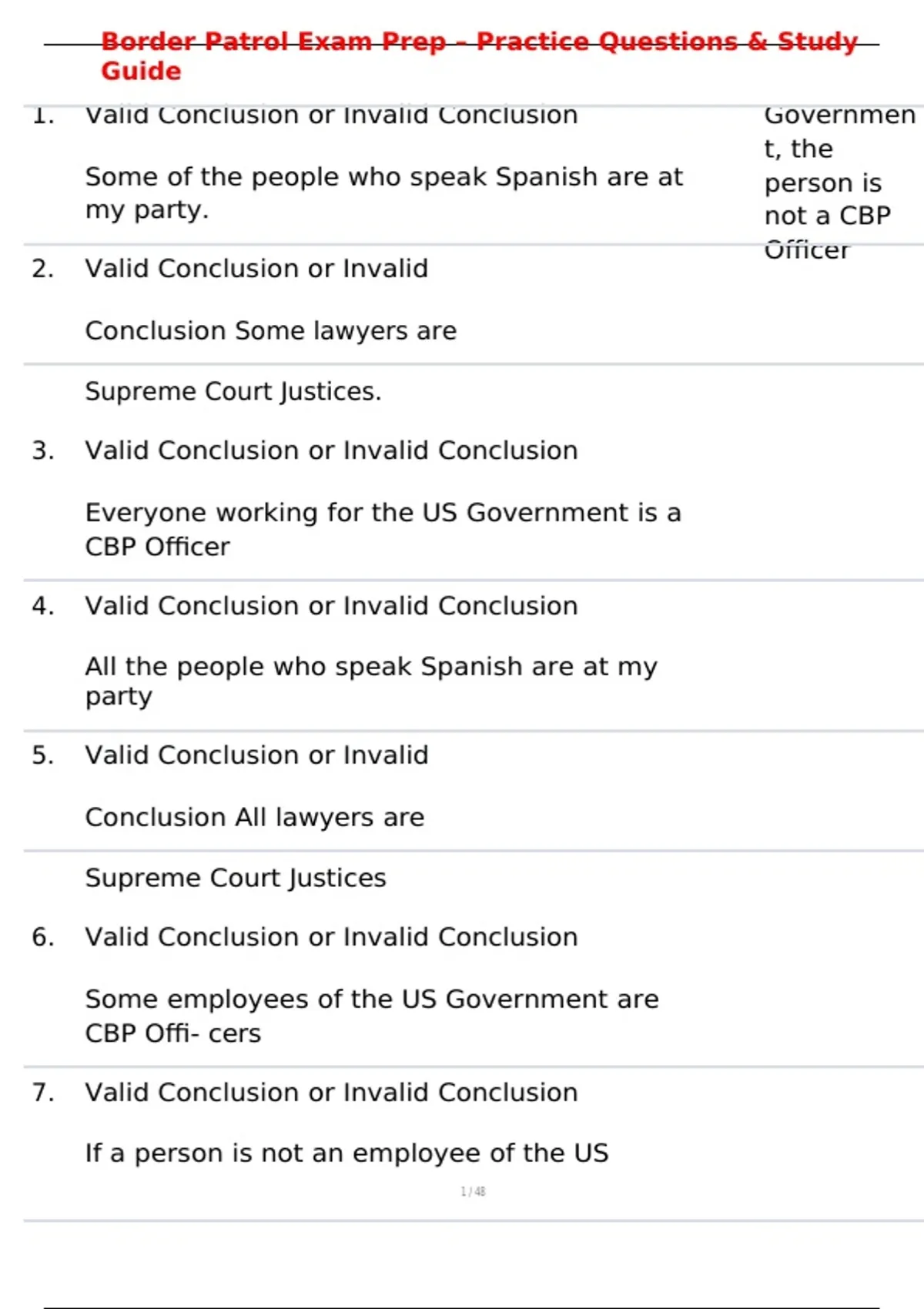Click the question number 6 label
This screenshot has height=1309, width=924.
pos(43,937)
